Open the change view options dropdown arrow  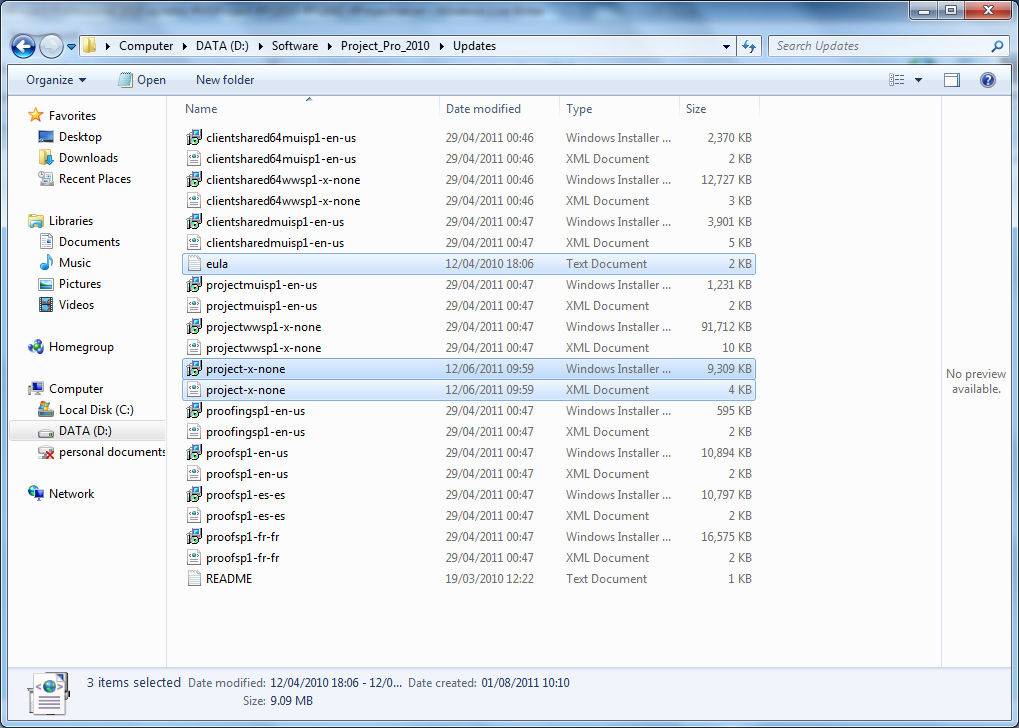click(919, 80)
